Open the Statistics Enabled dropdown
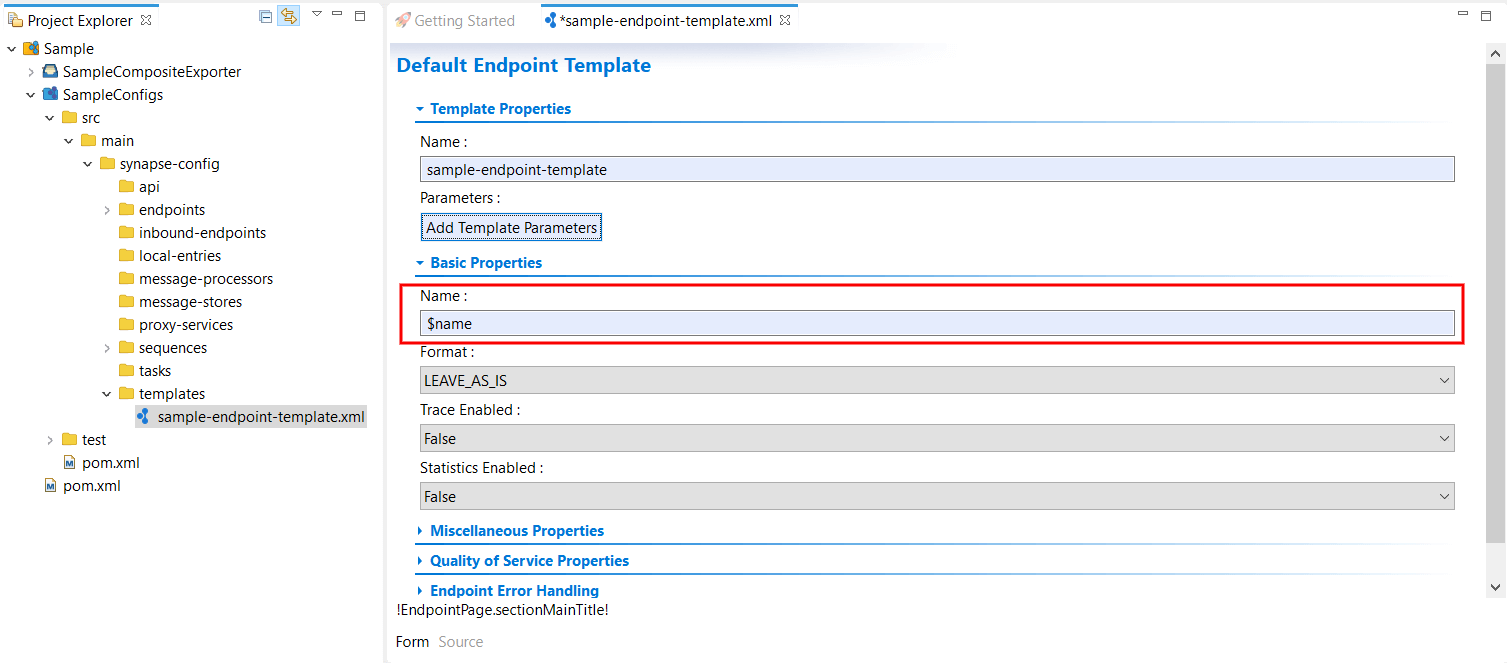1507x663 pixels. (x=1444, y=496)
